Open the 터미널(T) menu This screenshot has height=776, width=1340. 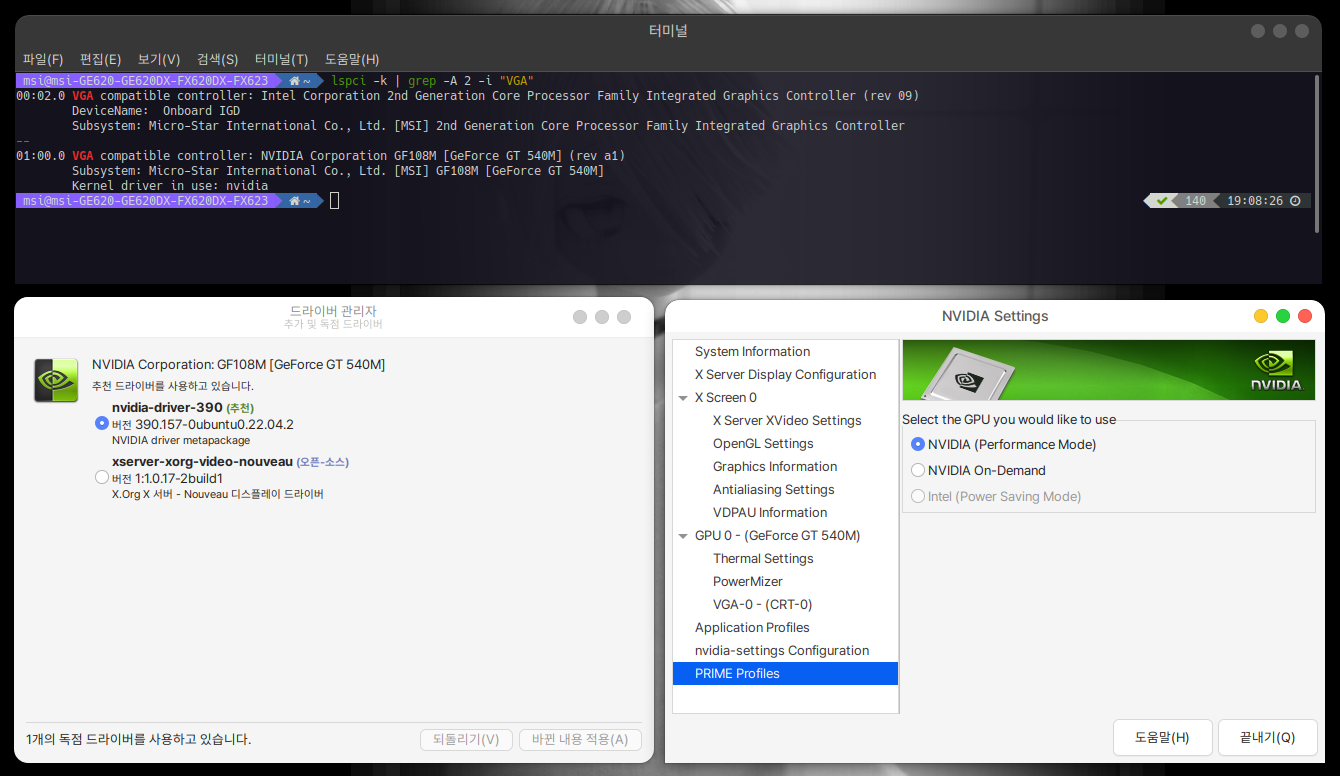(281, 59)
